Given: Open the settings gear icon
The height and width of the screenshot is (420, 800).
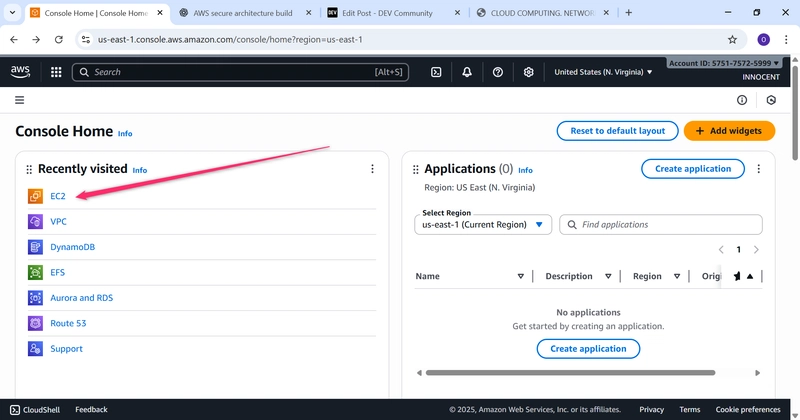Looking at the screenshot, I should click(x=529, y=72).
